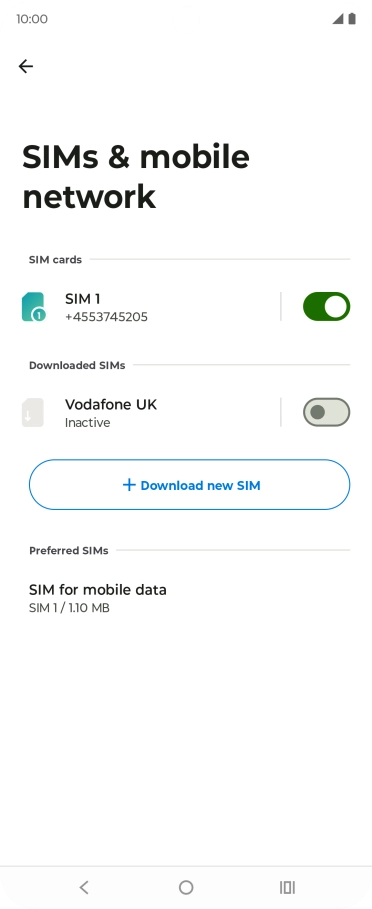Open SIM 1 settings entry
The width and height of the screenshot is (372, 909).
151,307
